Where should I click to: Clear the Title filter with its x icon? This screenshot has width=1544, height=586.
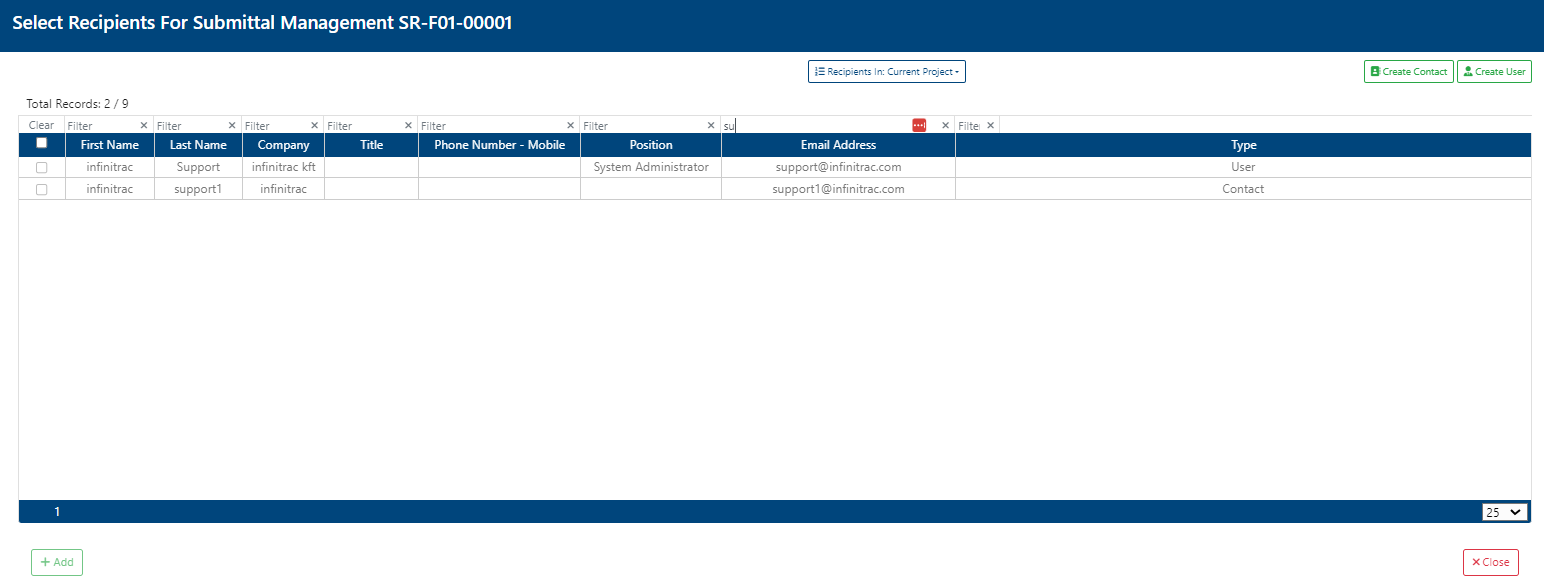[408, 126]
